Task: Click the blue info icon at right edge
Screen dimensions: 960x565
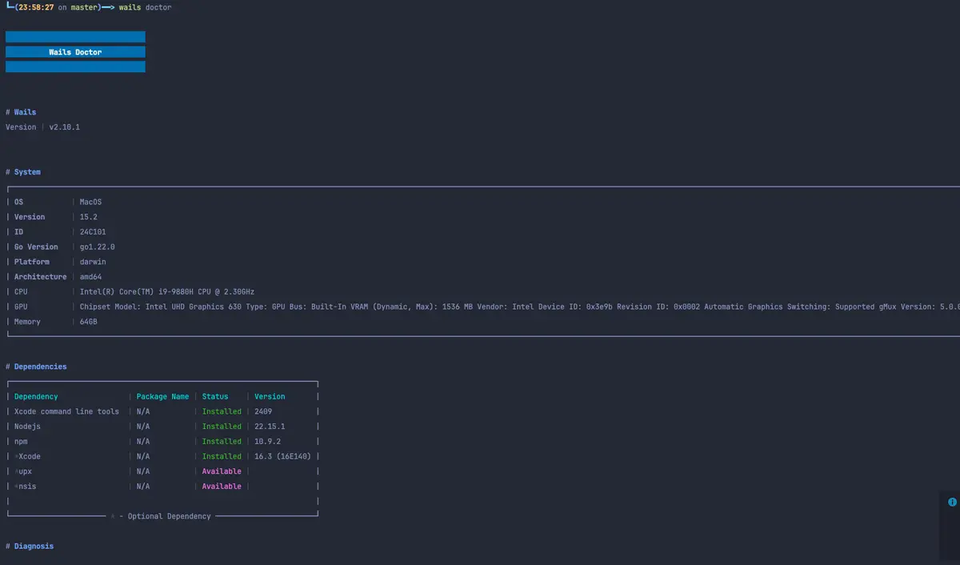Action: tap(952, 502)
